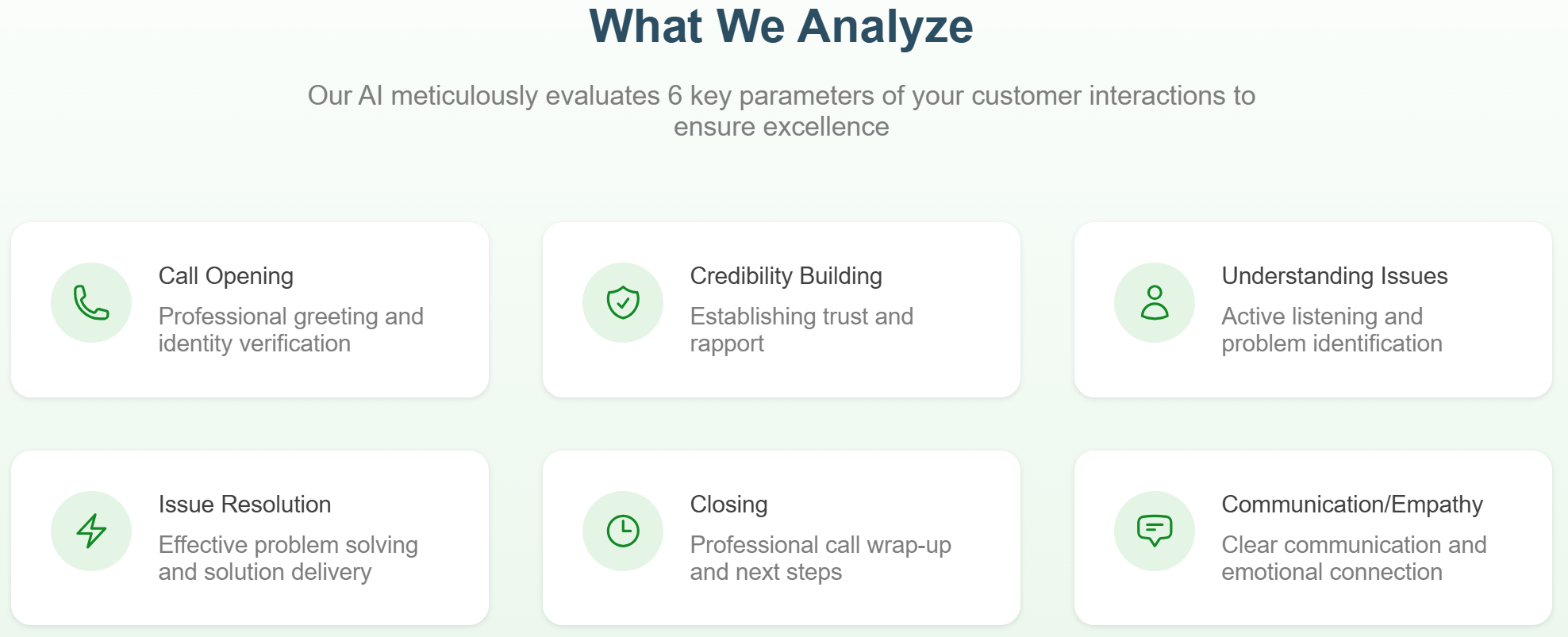The width and height of the screenshot is (1568, 637).
Task: Click "Professional greeting and identity verification" text
Action: (290, 330)
